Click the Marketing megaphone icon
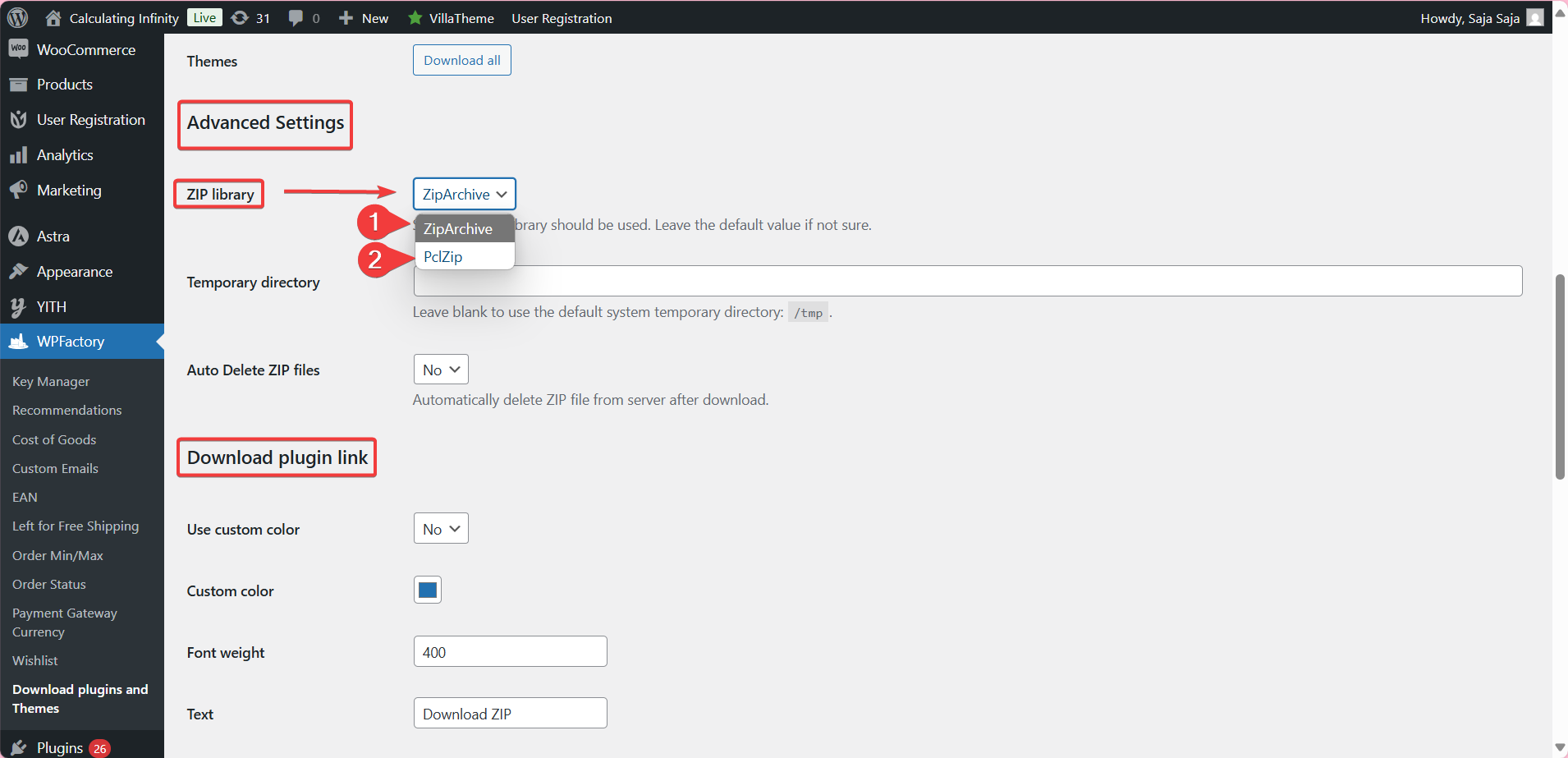 pyautogui.click(x=18, y=190)
